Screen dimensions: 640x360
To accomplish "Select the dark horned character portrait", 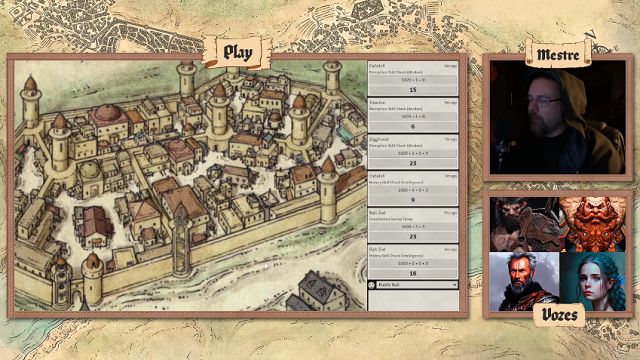I will coord(524,224).
